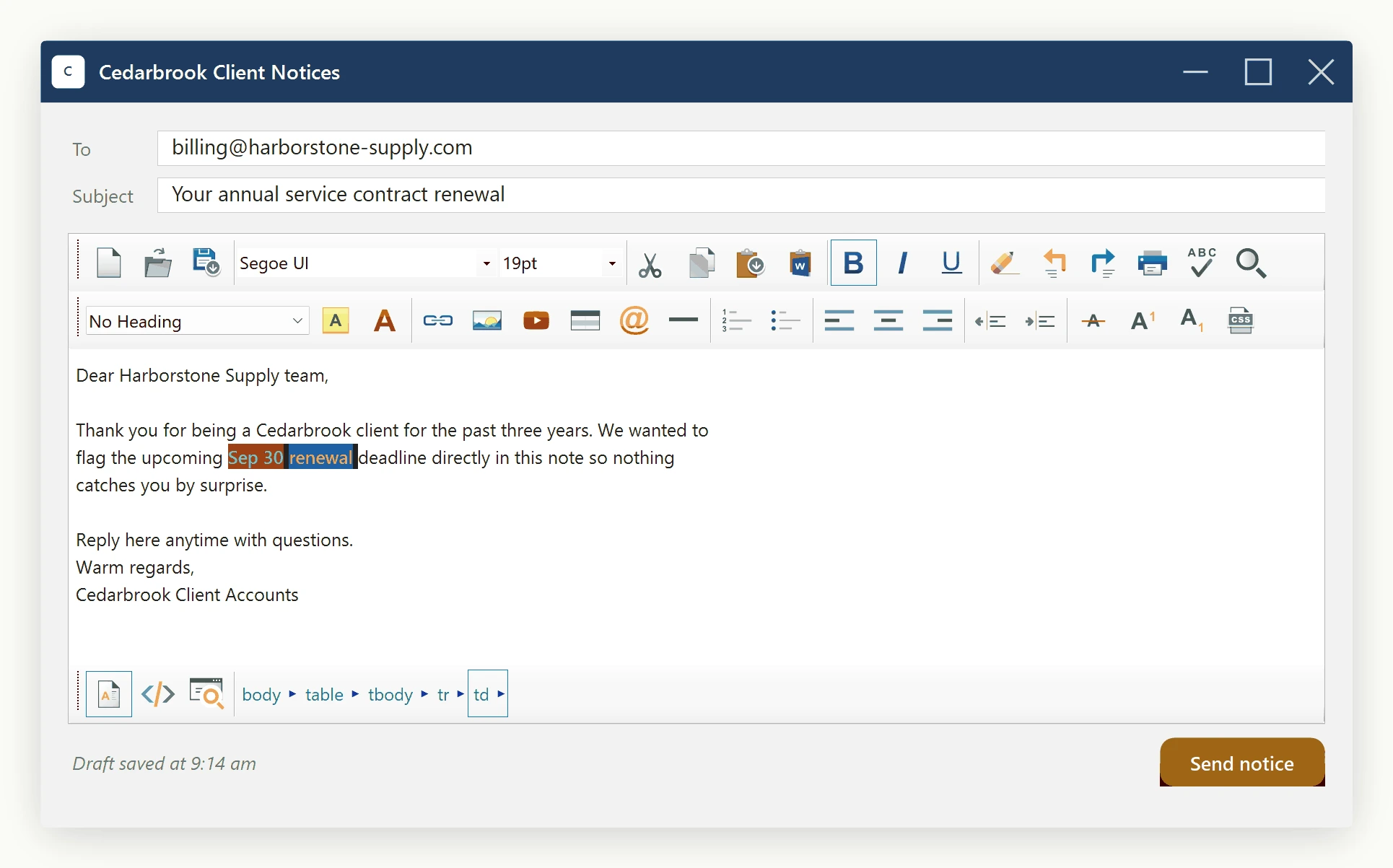Screen dimensions: 1393x868
Task: Insert an image
Action: [x=487, y=321]
